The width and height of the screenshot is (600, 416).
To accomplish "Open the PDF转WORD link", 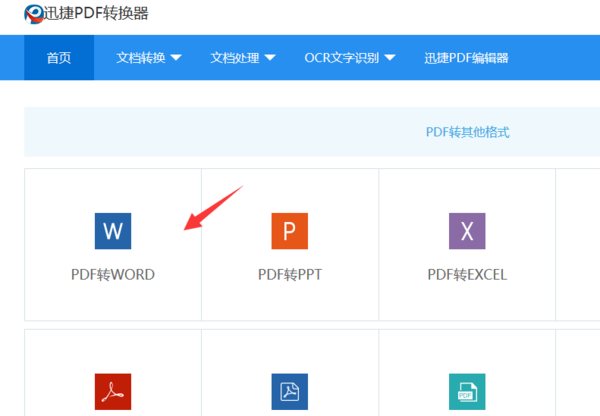I will [113, 274].
